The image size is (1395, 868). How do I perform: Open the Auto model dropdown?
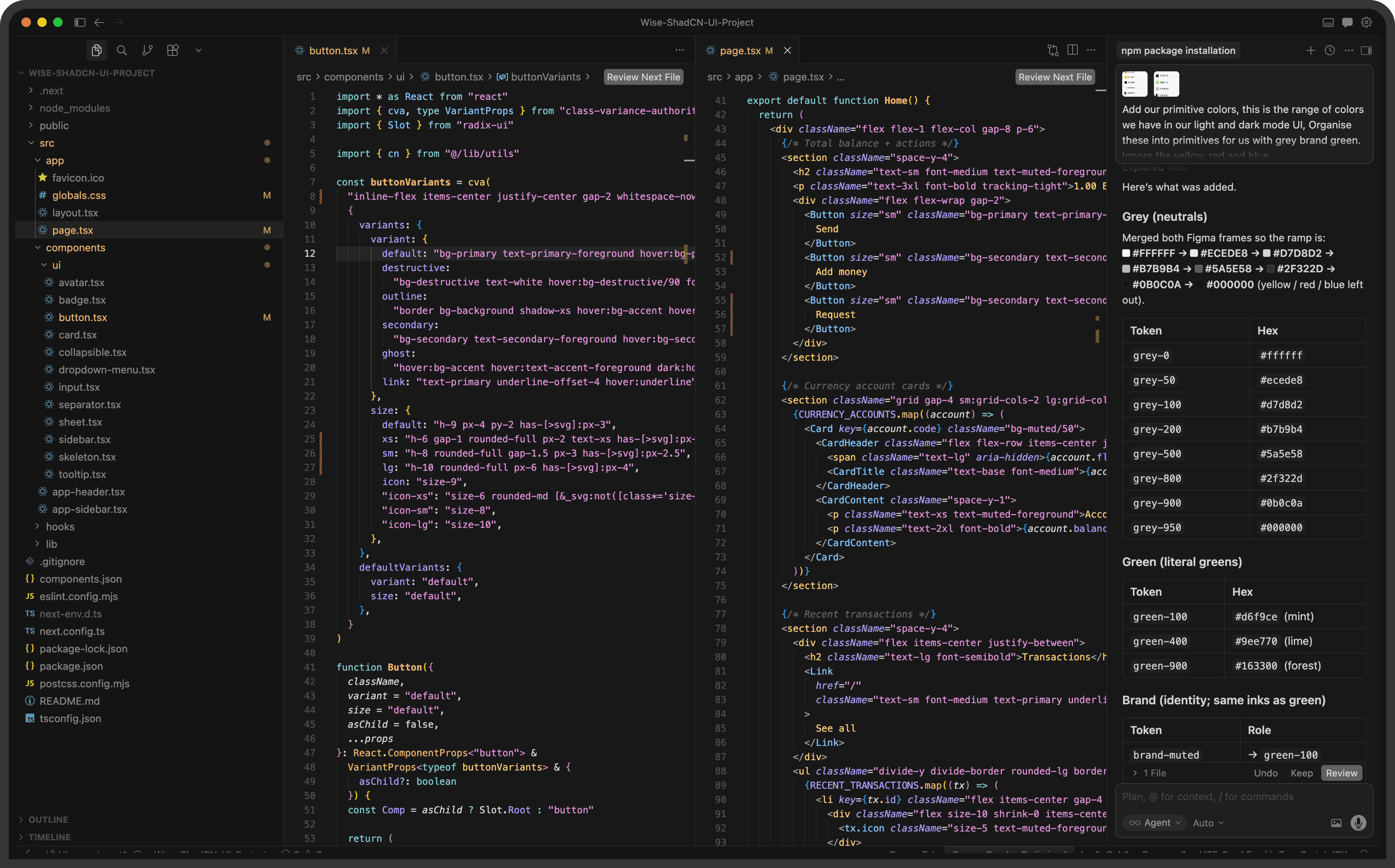point(1208,823)
